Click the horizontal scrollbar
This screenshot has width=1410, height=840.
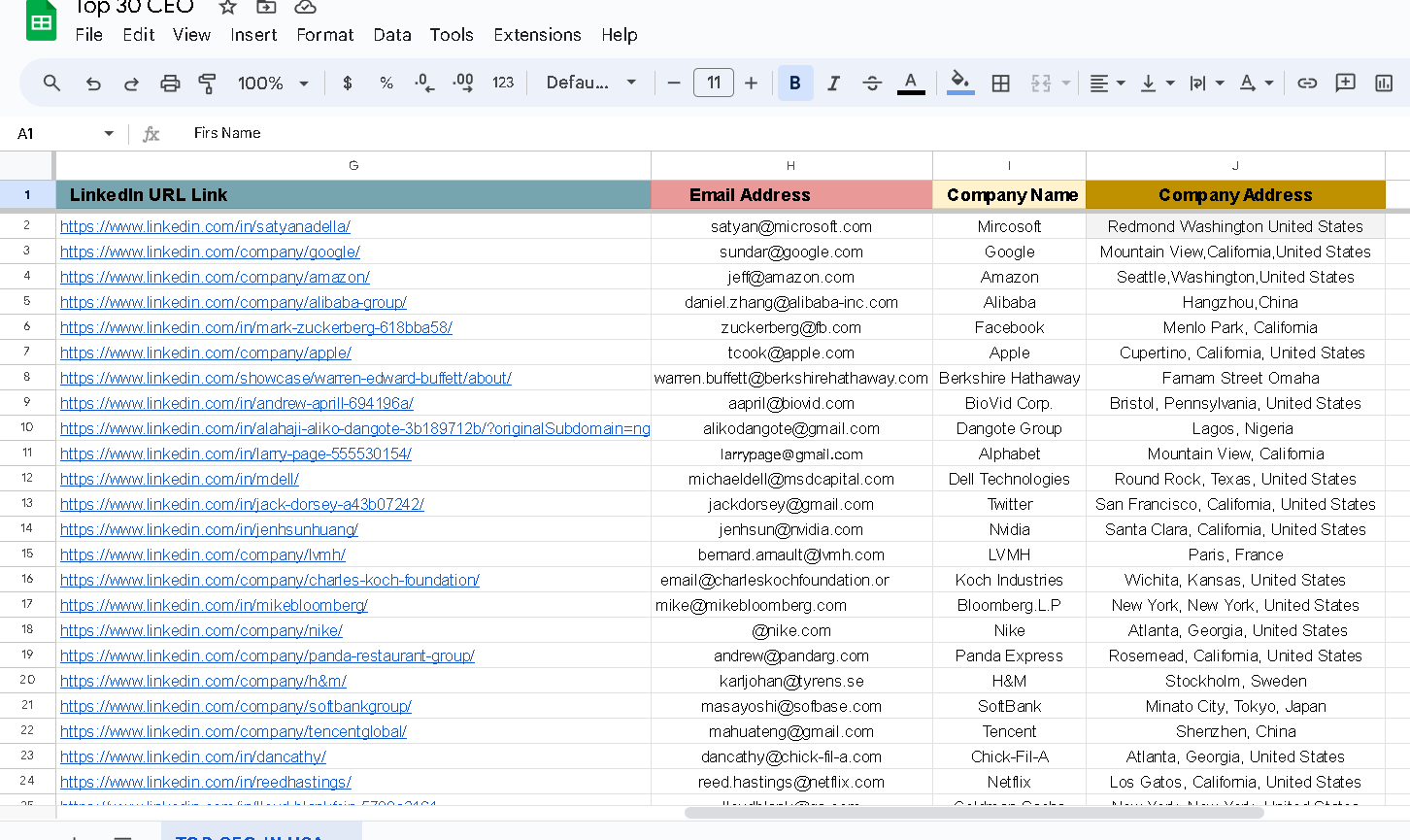pyautogui.click(x=975, y=812)
